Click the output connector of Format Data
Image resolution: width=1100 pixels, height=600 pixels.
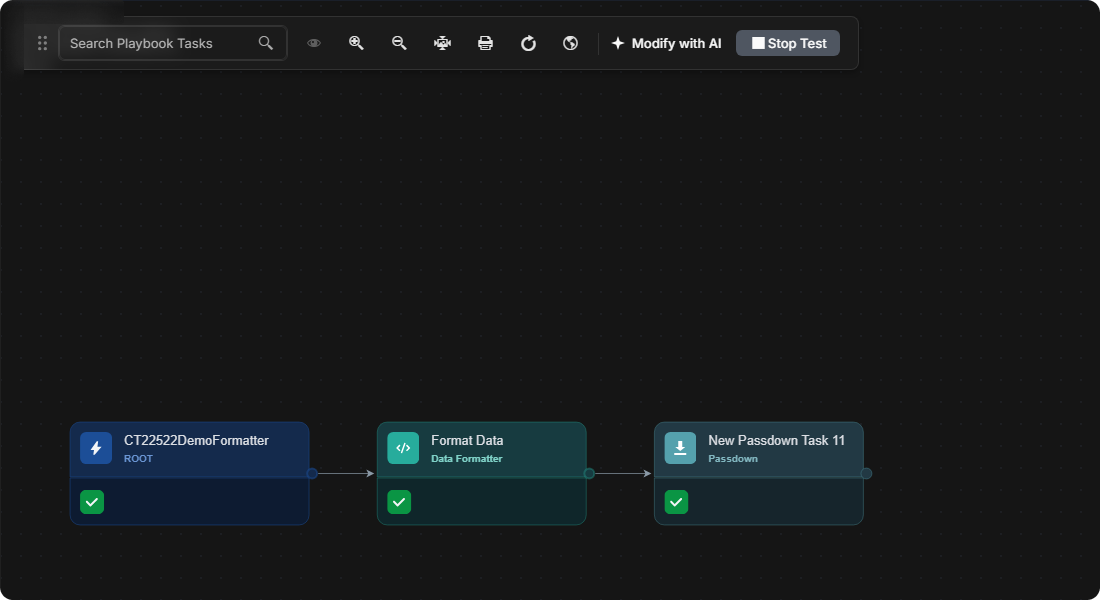pyautogui.click(x=589, y=474)
